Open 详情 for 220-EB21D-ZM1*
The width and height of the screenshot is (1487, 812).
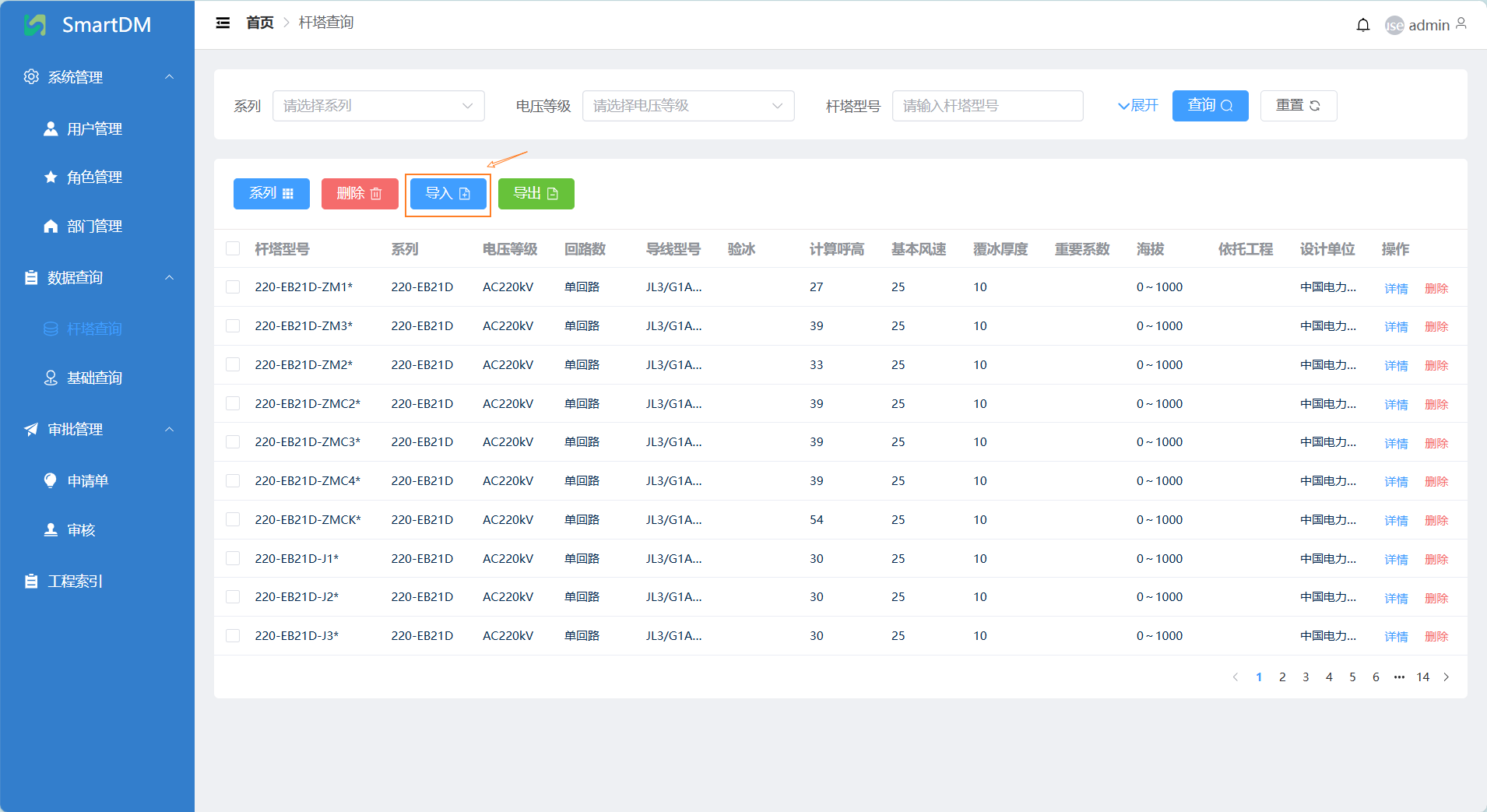(1396, 288)
